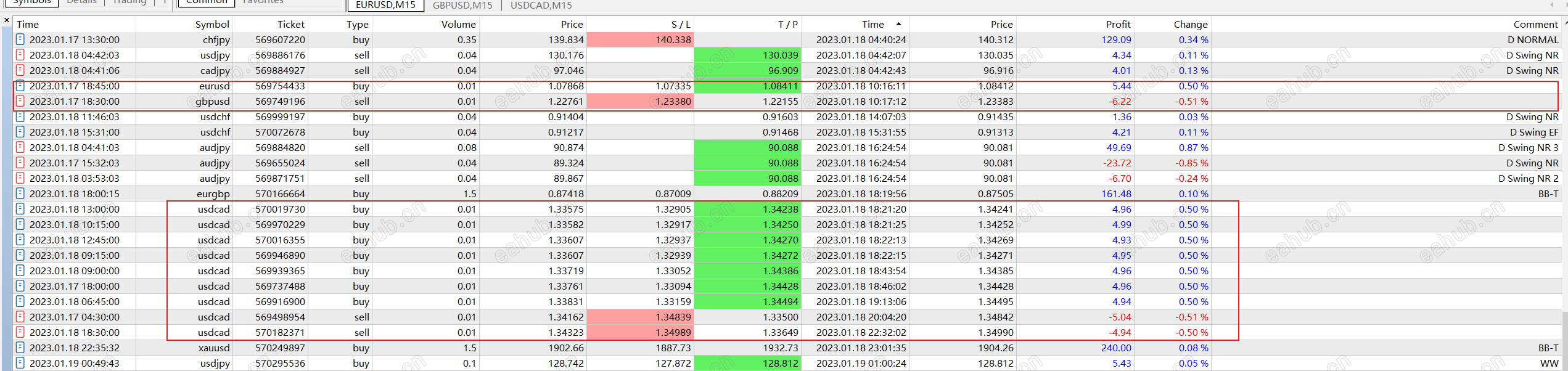Image resolution: width=1568 pixels, height=371 pixels.
Task: Click the deal icon for ticket 569939365
Action: pos(20,271)
